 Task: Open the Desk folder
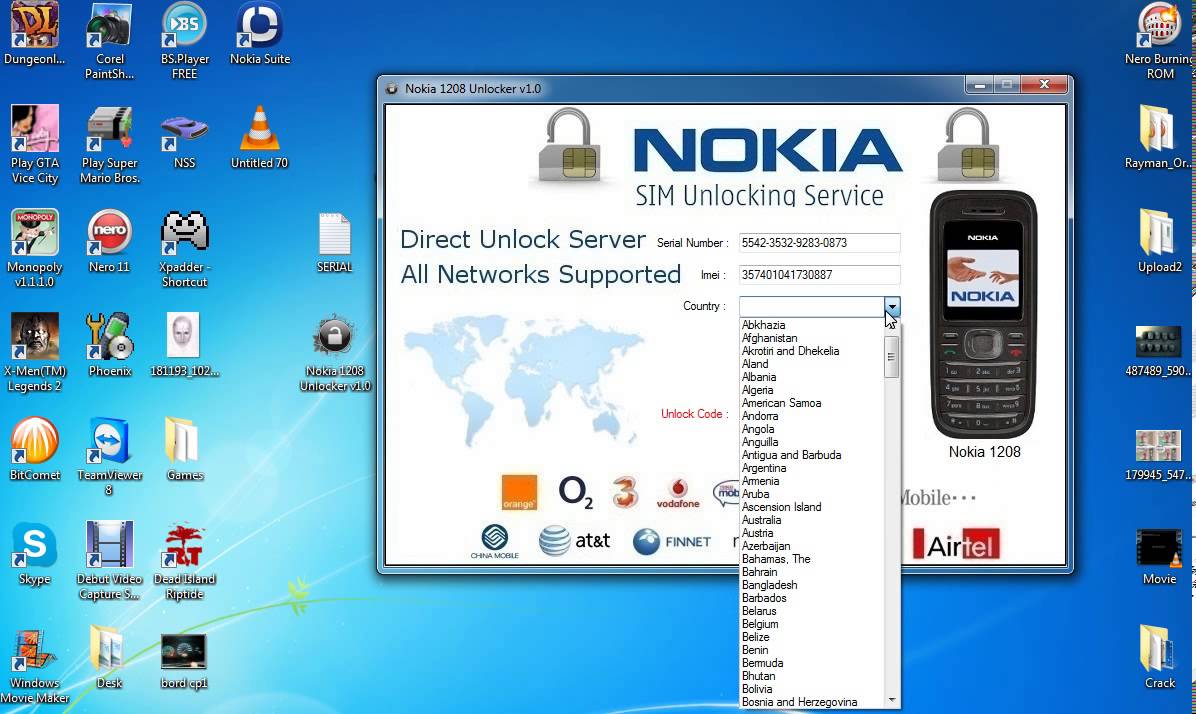[108, 658]
